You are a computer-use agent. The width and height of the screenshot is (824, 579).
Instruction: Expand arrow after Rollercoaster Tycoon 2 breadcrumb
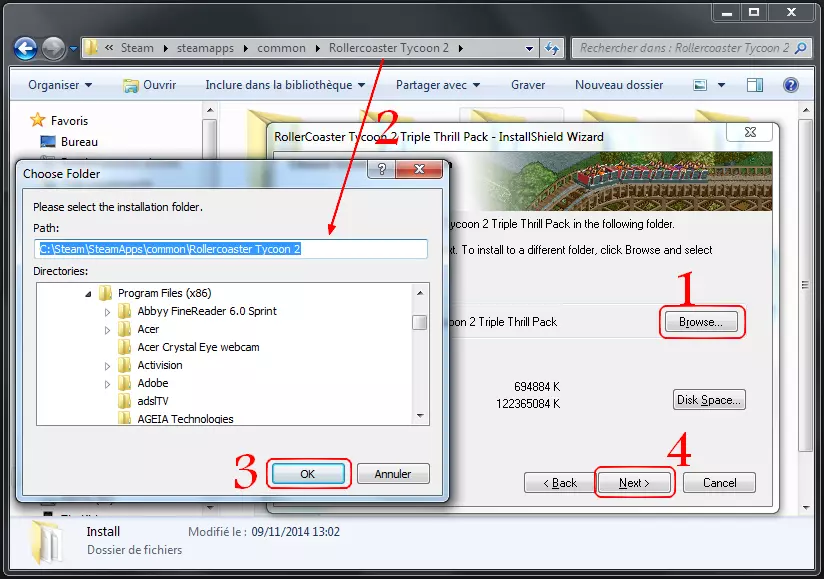[460, 49]
